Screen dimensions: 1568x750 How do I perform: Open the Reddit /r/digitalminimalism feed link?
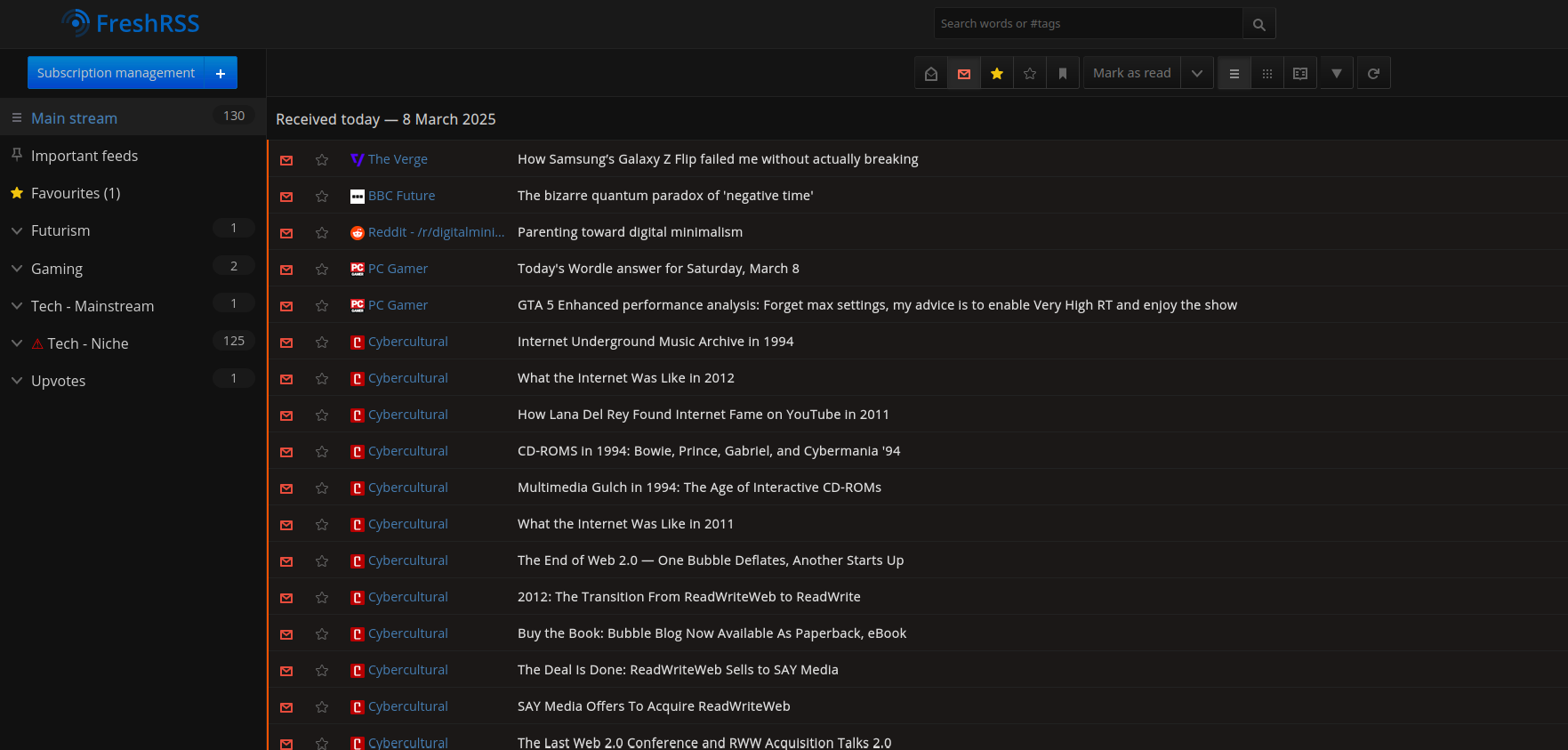tap(427, 232)
